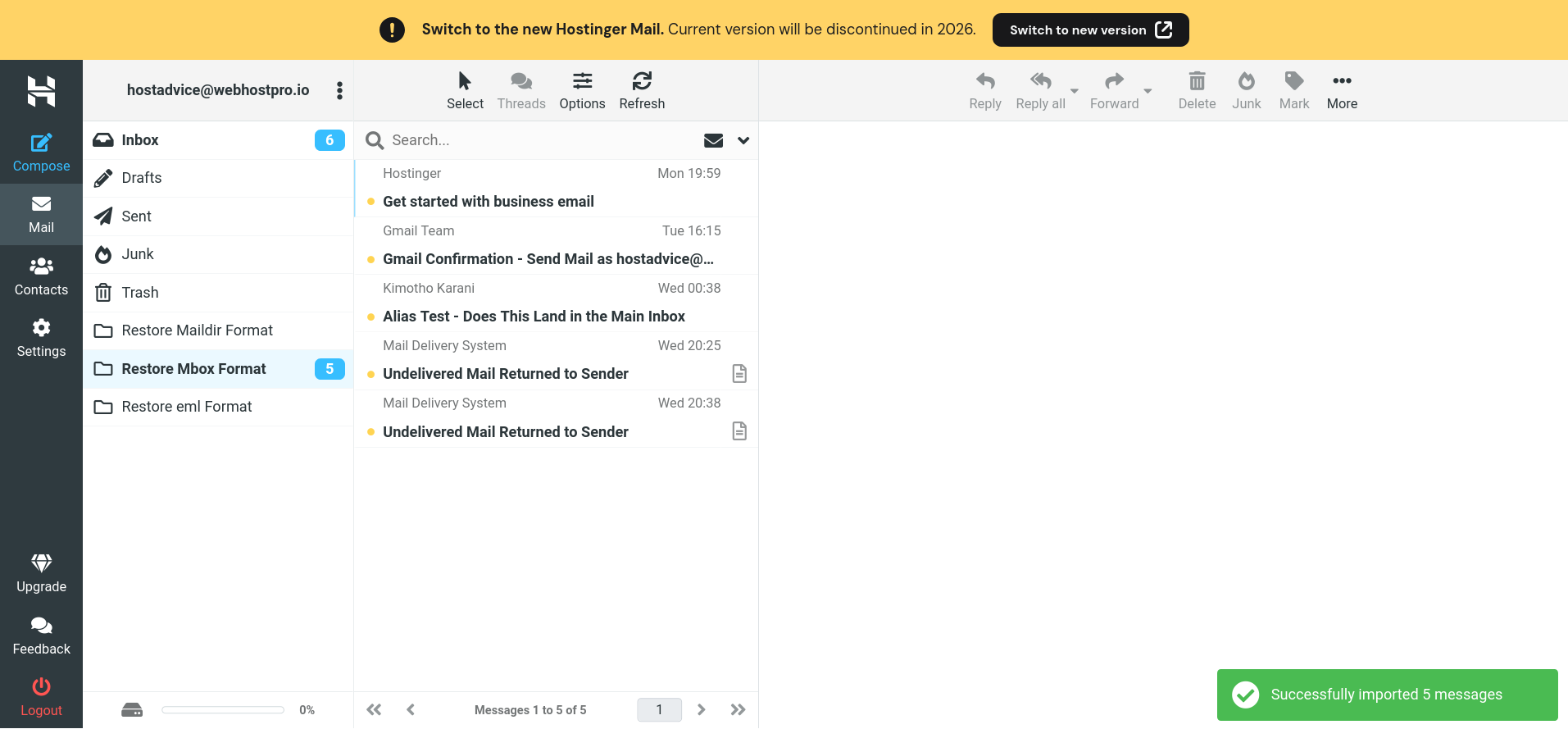Open the More actions menu
The image size is (1568, 729).
point(1342,90)
